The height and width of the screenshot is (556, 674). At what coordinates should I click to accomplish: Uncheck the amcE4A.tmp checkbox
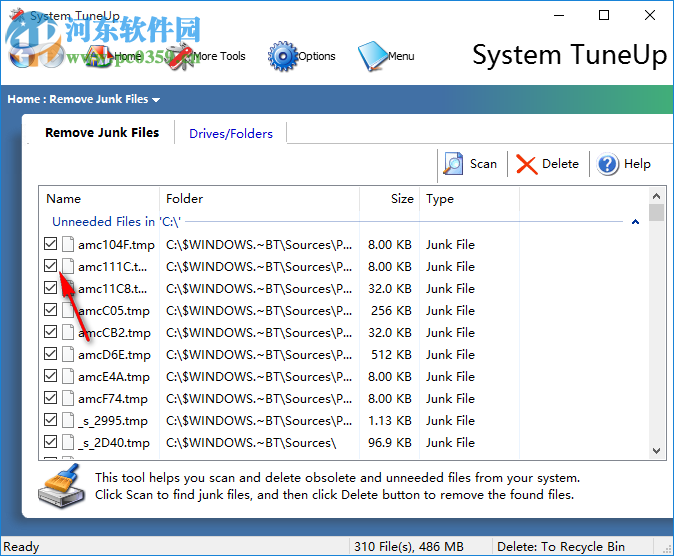[51, 376]
